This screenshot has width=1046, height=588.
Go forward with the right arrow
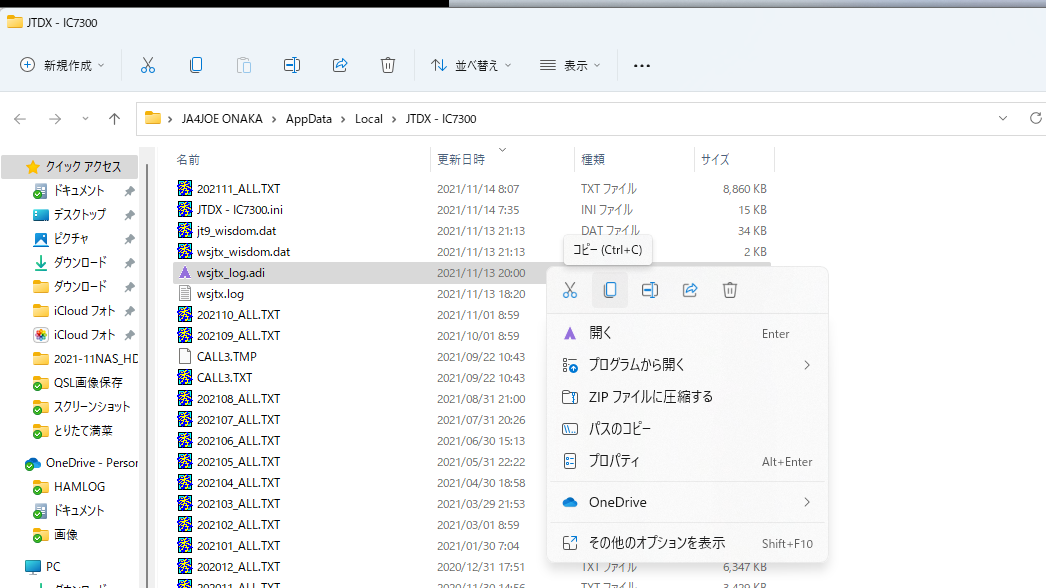tap(55, 119)
